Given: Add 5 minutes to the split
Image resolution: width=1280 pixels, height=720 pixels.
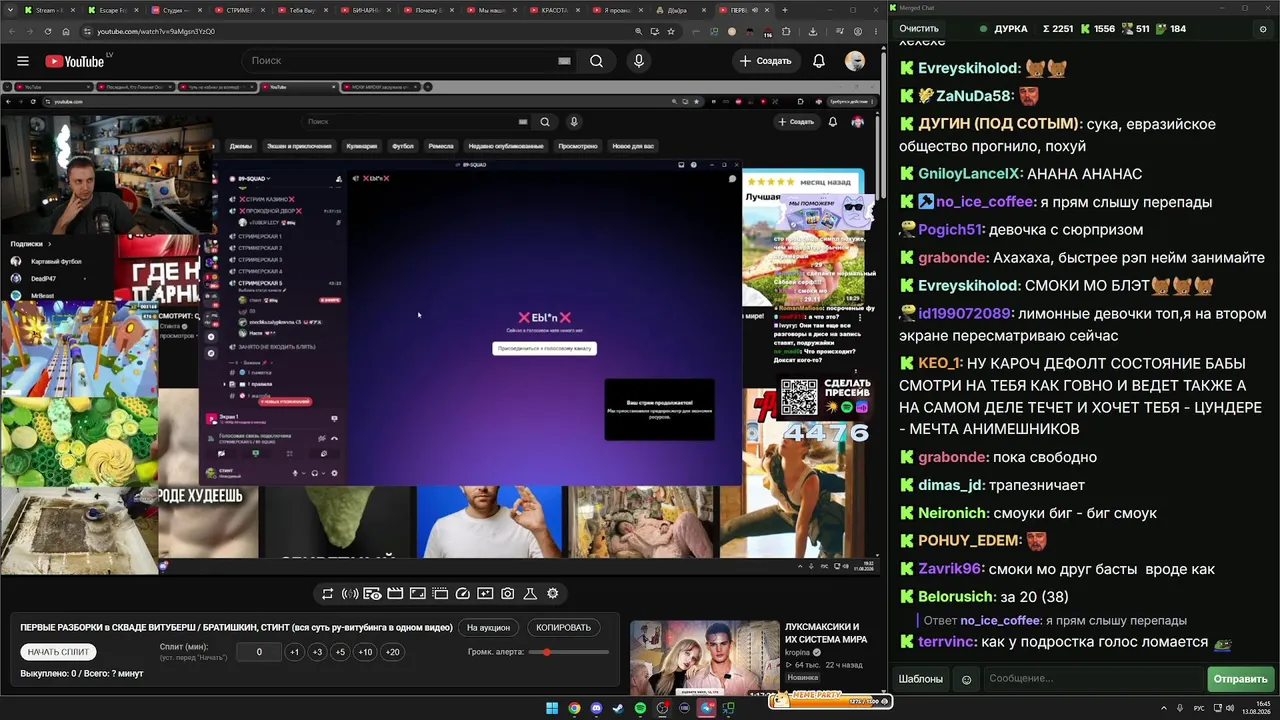Looking at the screenshot, I should (340, 652).
